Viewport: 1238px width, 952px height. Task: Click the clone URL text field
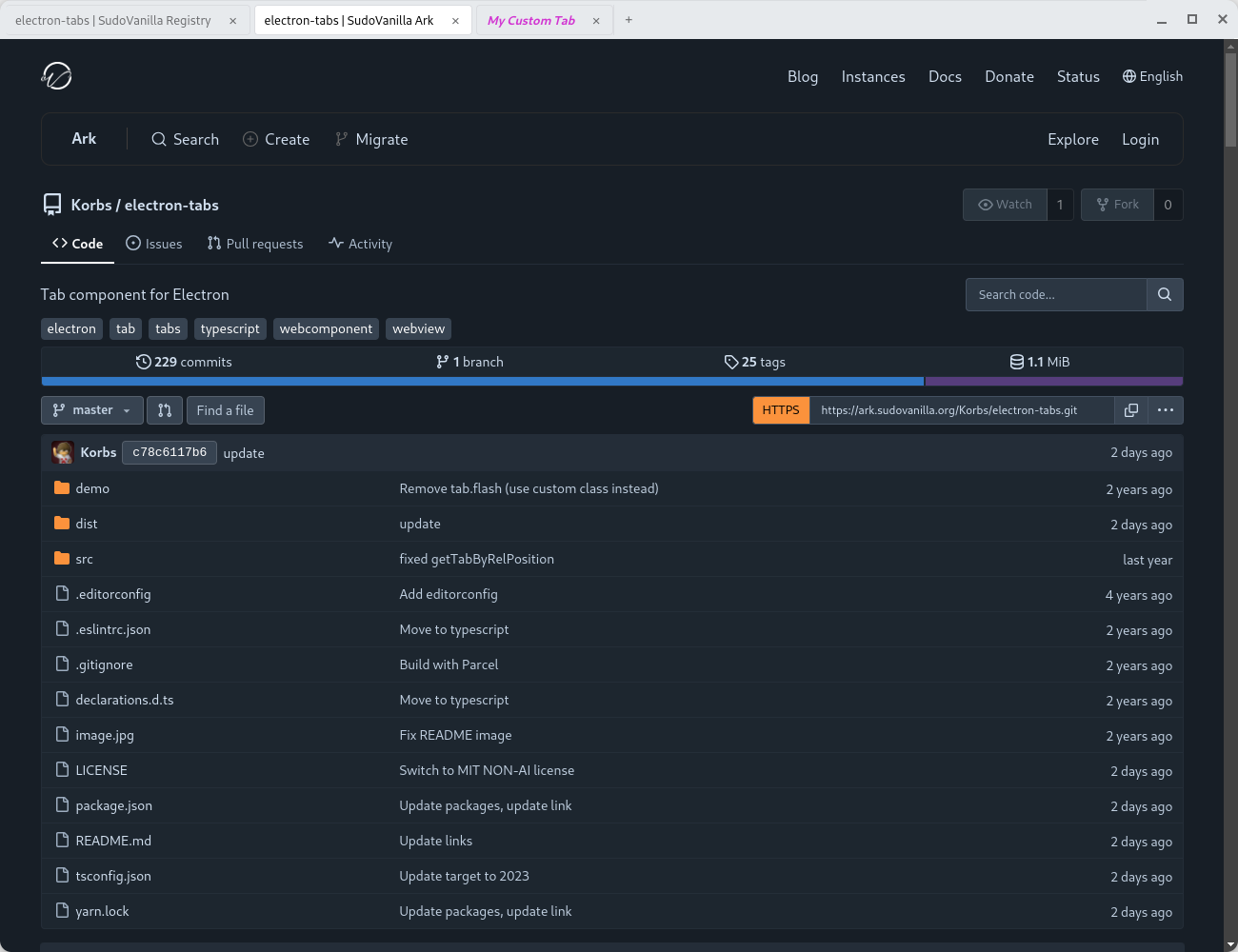(962, 410)
